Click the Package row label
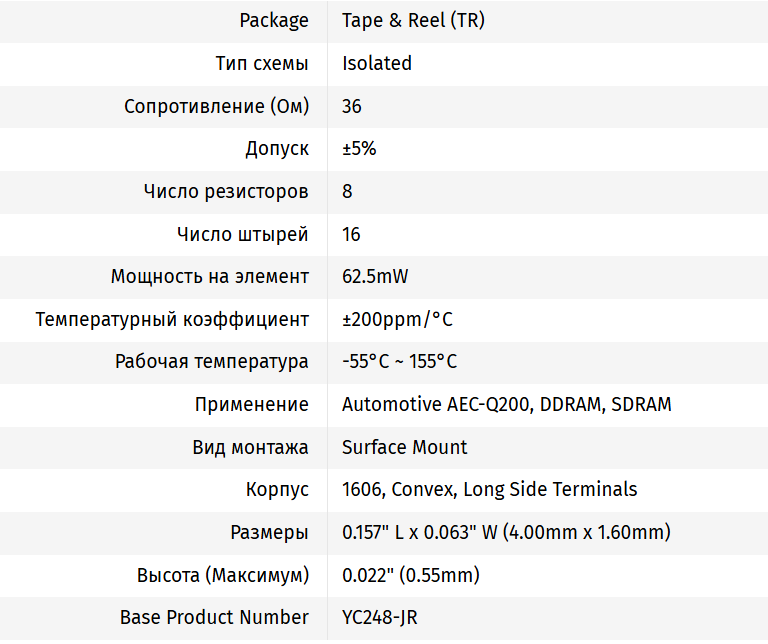 coord(274,20)
